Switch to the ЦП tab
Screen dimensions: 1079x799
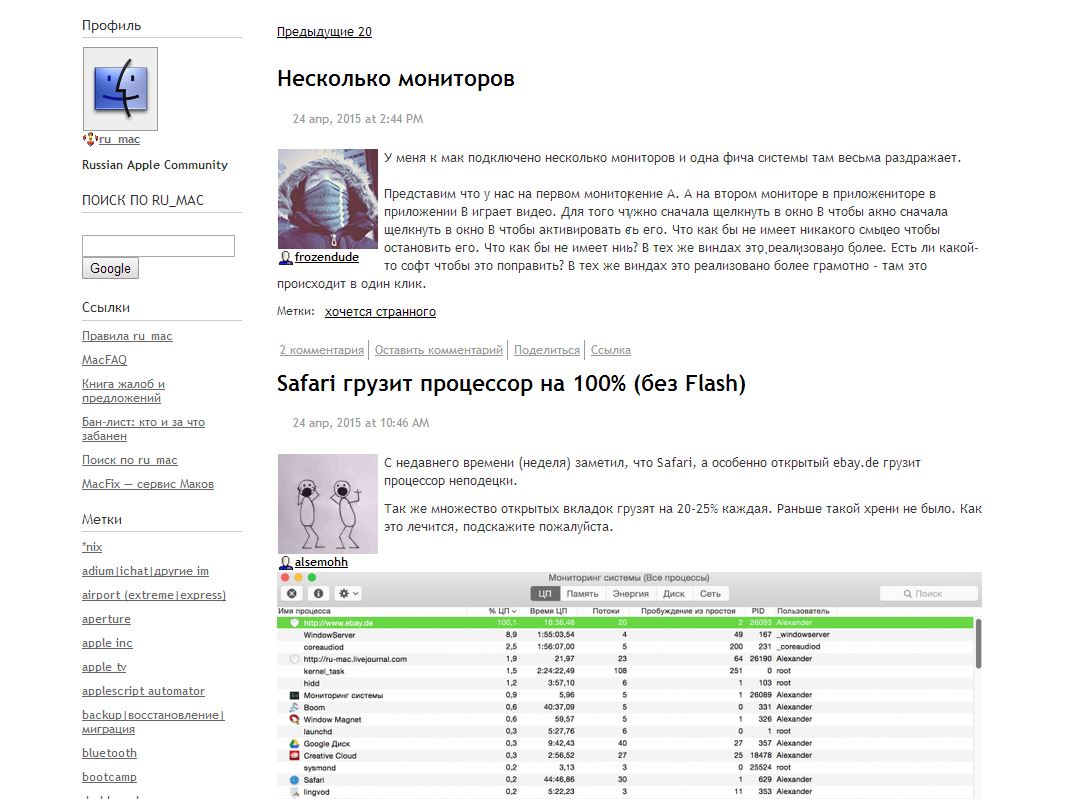(x=545, y=594)
